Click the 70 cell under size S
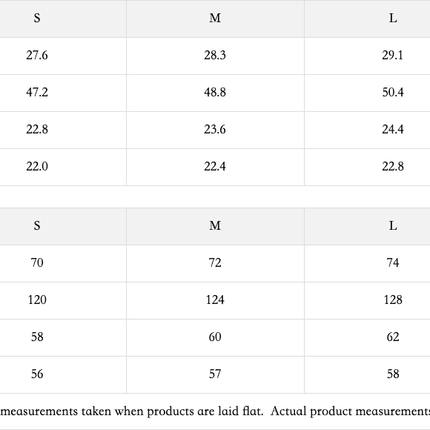Screen dimensions: 430x430 [37, 263]
